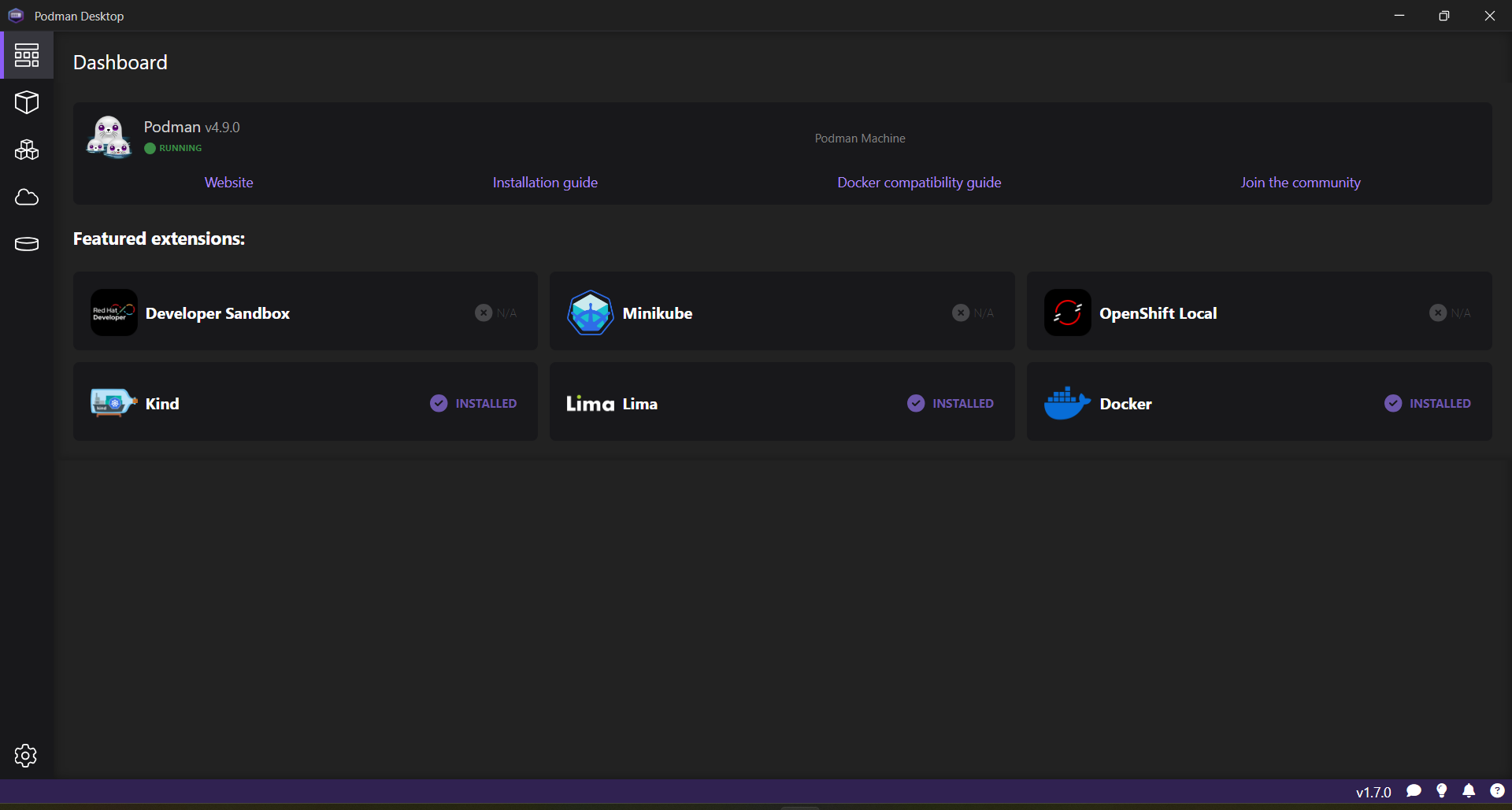Select the Dashboard icon in sidebar
The width and height of the screenshot is (1512, 810).
point(27,55)
